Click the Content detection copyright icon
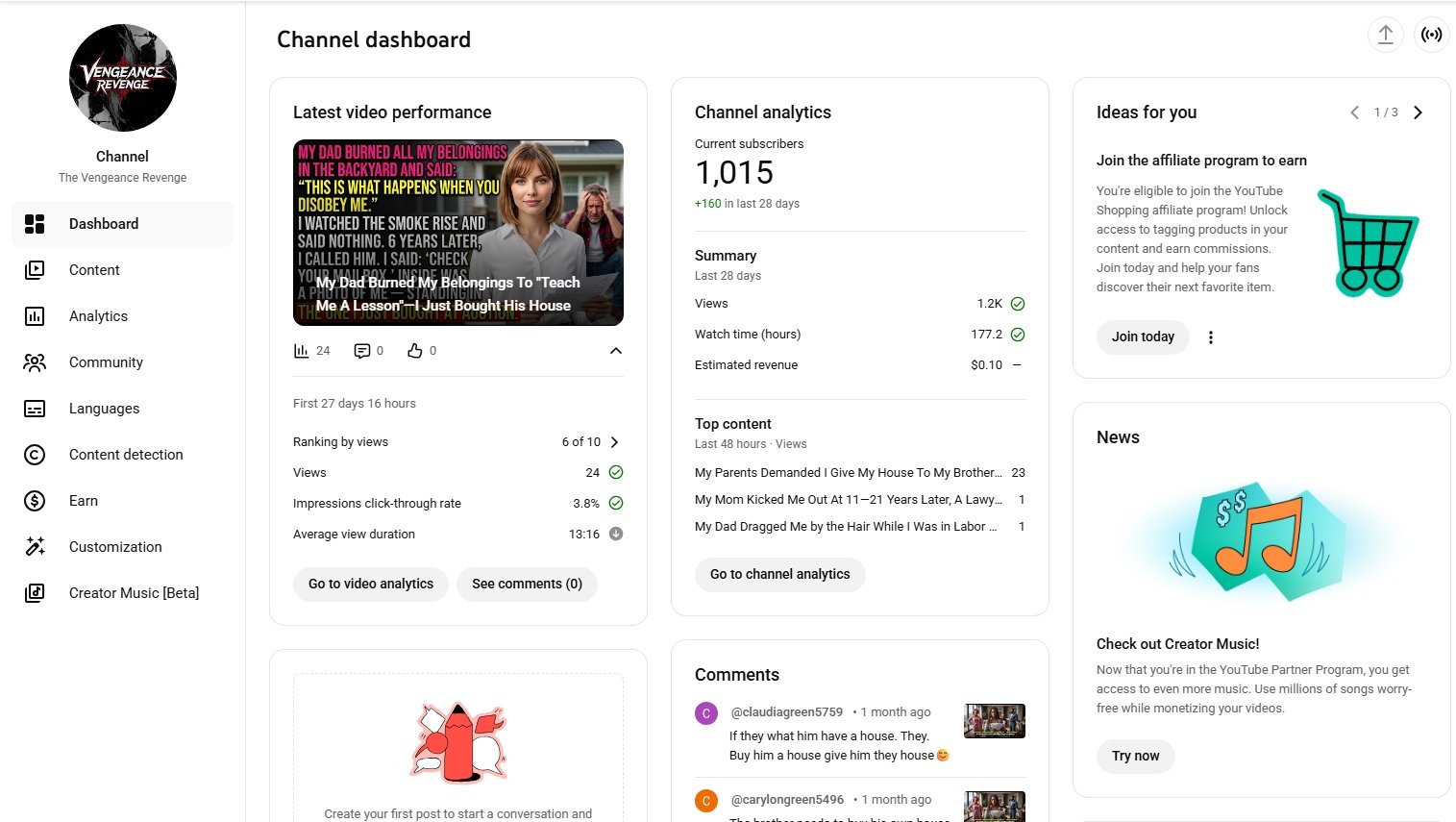 pyautogui.click(x=35, y=455)
